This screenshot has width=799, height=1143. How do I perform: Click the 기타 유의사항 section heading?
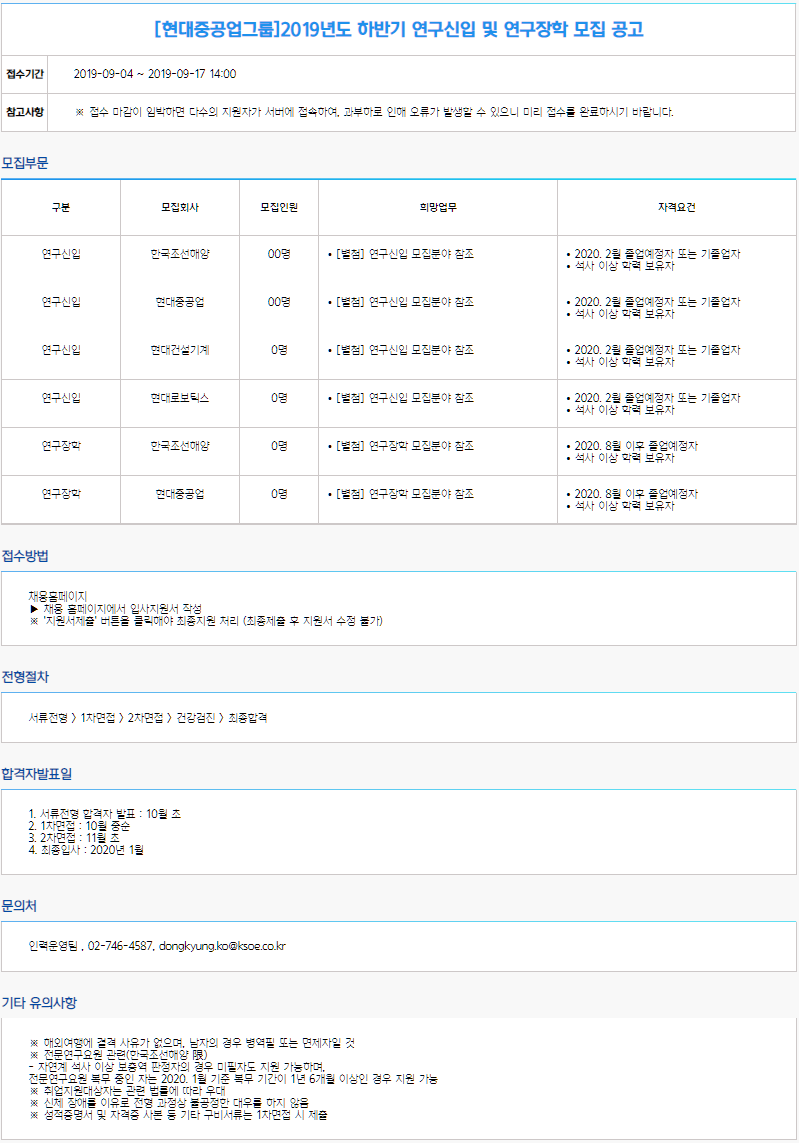pyautogui.click(x=39, y=1003)
